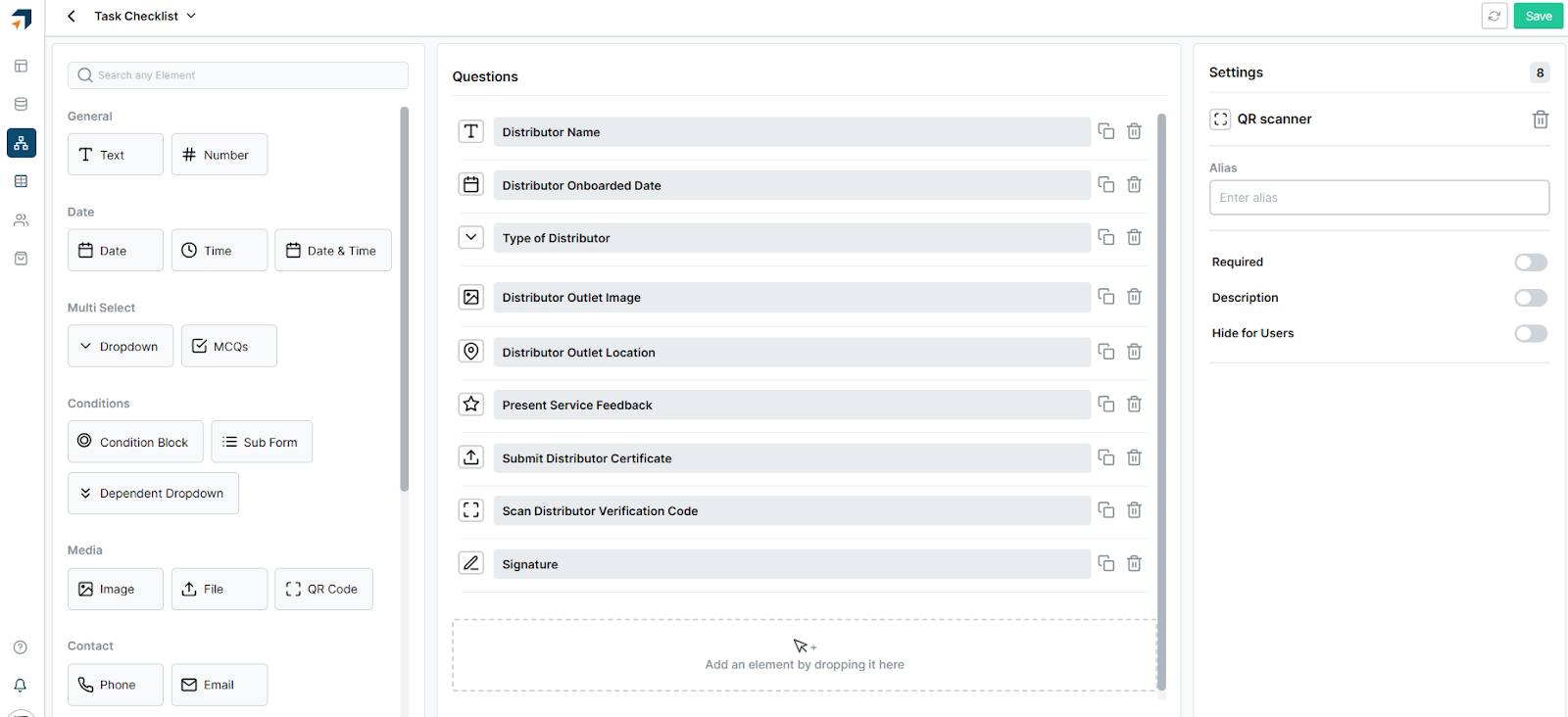This screenshot has width=1568, height=717.
Task: Click the Save button
Action: tap(1537, 16)
